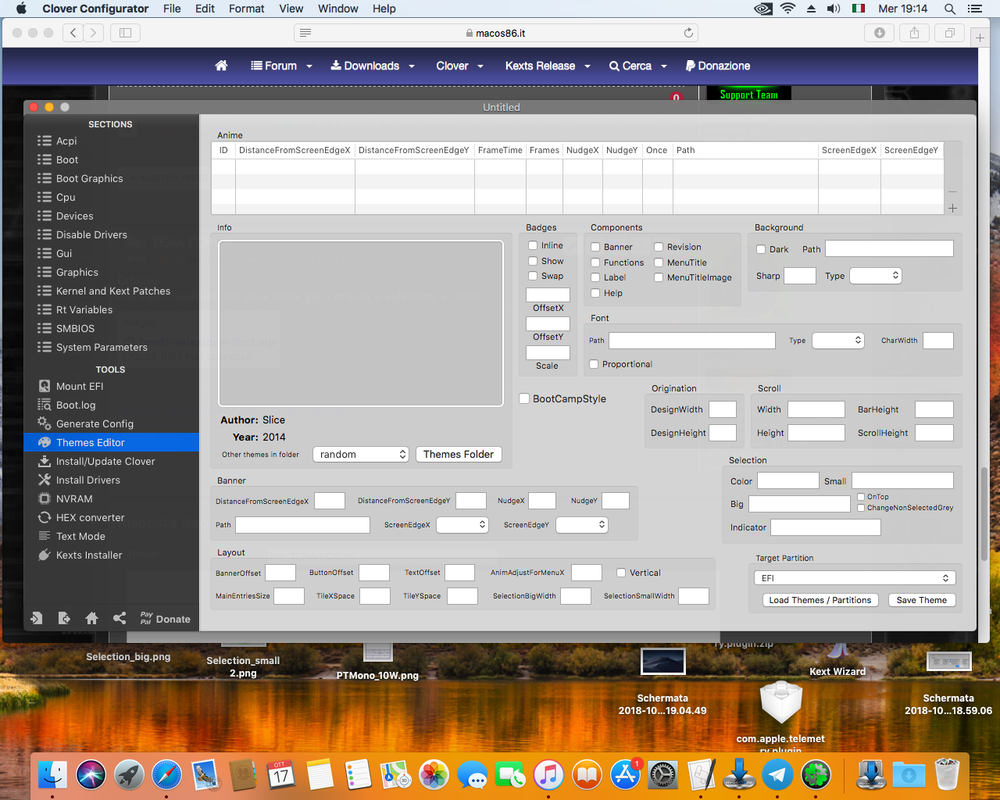Open the Other themes 'random' dropdown
The height and width of the screenshot is (800, 1000).
[x=360, y=454]
